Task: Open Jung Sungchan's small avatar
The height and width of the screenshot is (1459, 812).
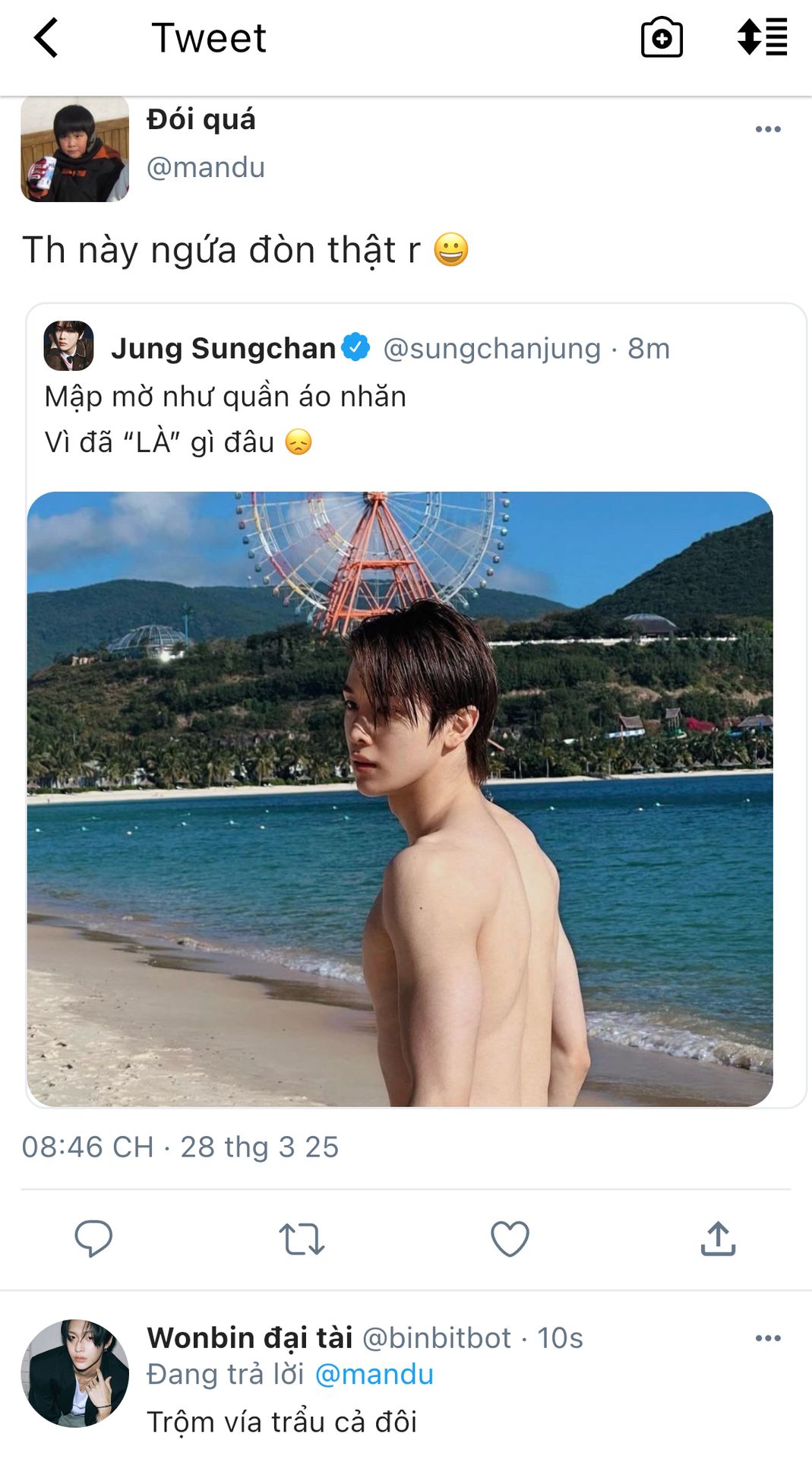Action: point(69,346)
